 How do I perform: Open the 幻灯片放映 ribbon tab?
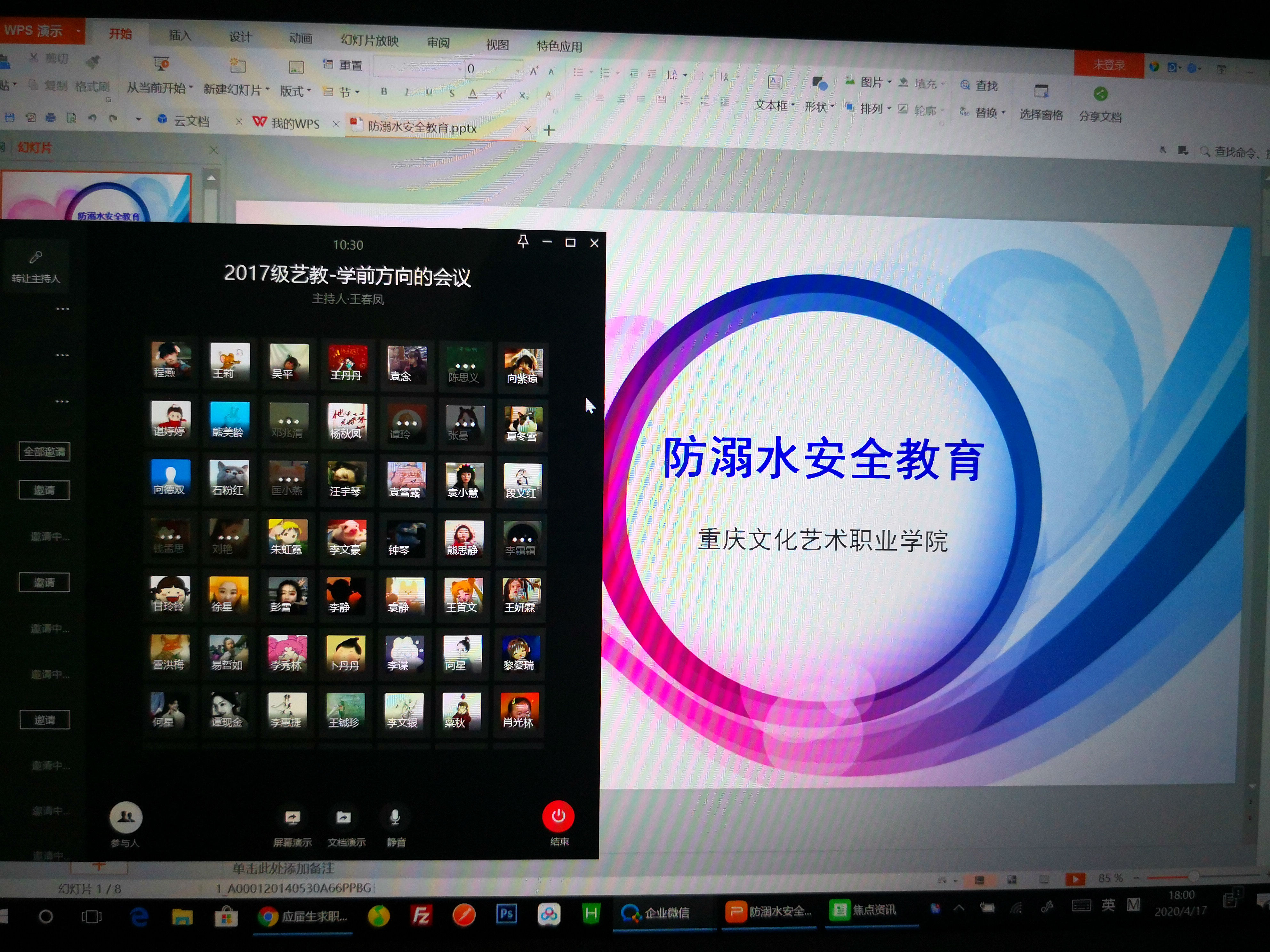pos(369,40)
